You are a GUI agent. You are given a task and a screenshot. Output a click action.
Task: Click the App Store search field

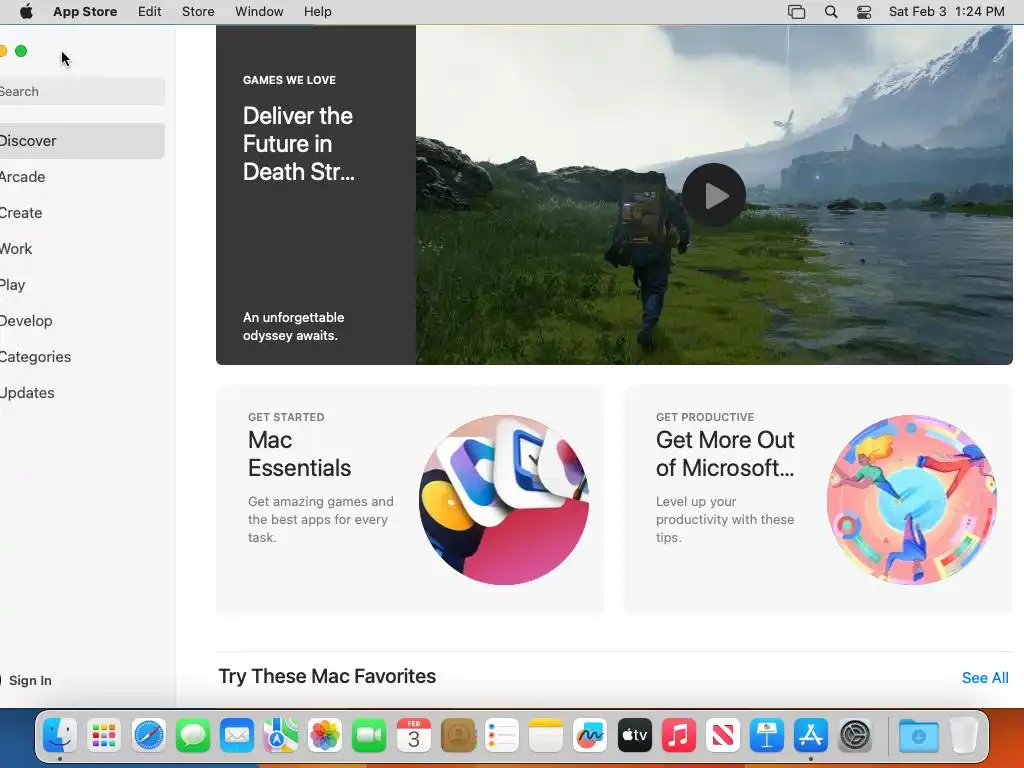82,91
